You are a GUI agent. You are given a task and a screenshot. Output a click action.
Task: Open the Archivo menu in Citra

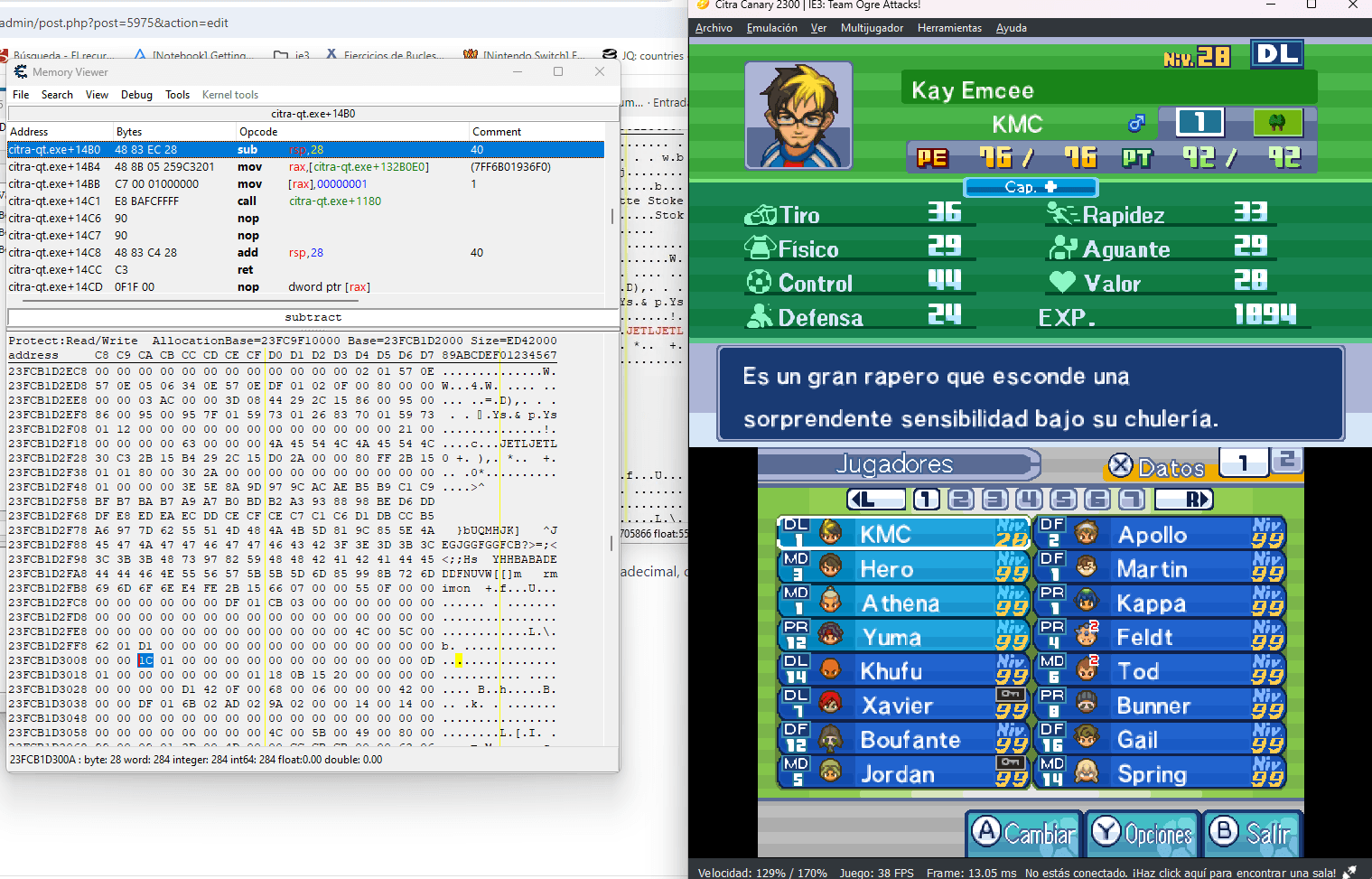tap(714, 28)
